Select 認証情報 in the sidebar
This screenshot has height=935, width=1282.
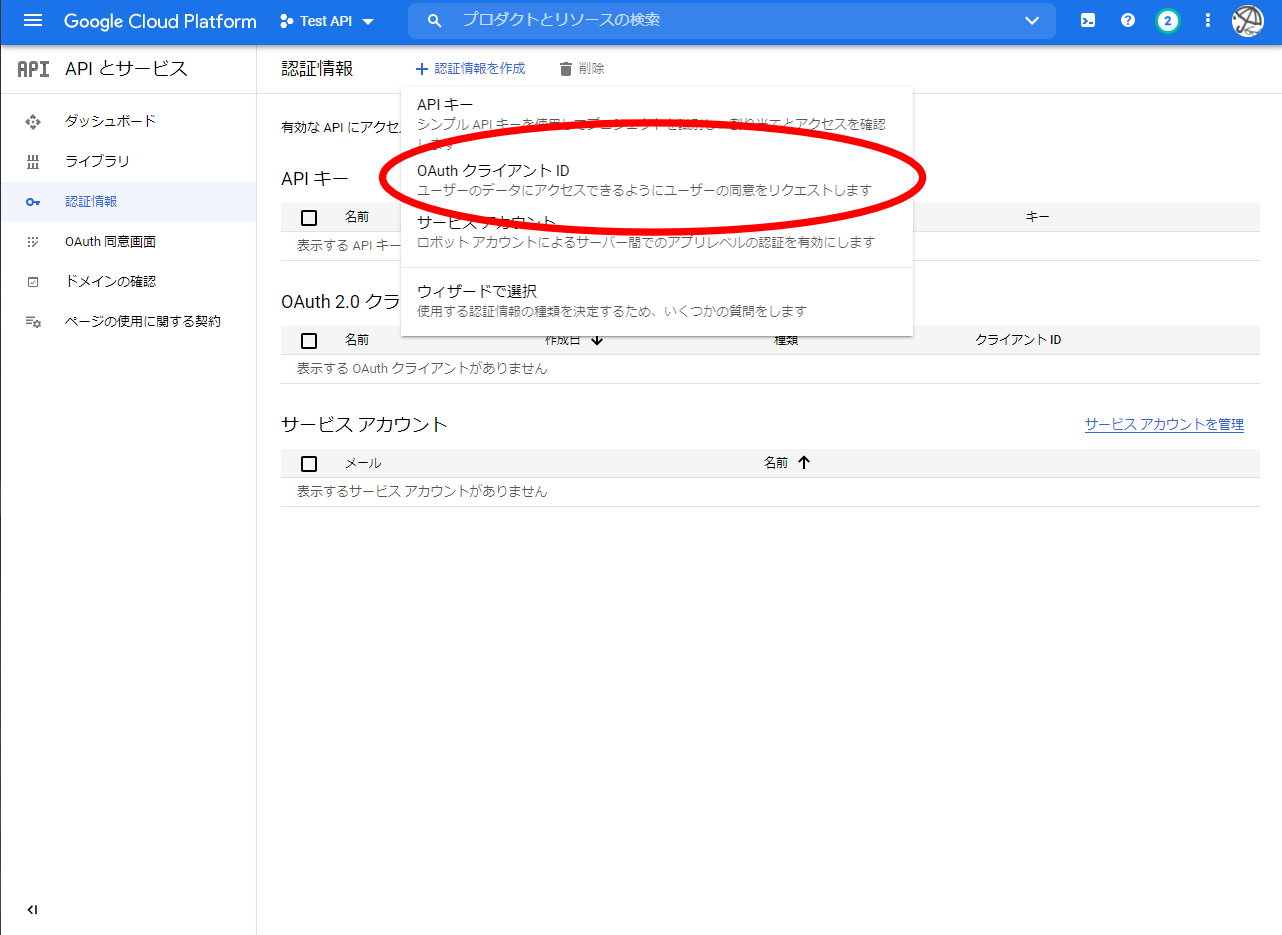(x=128, y=201)
